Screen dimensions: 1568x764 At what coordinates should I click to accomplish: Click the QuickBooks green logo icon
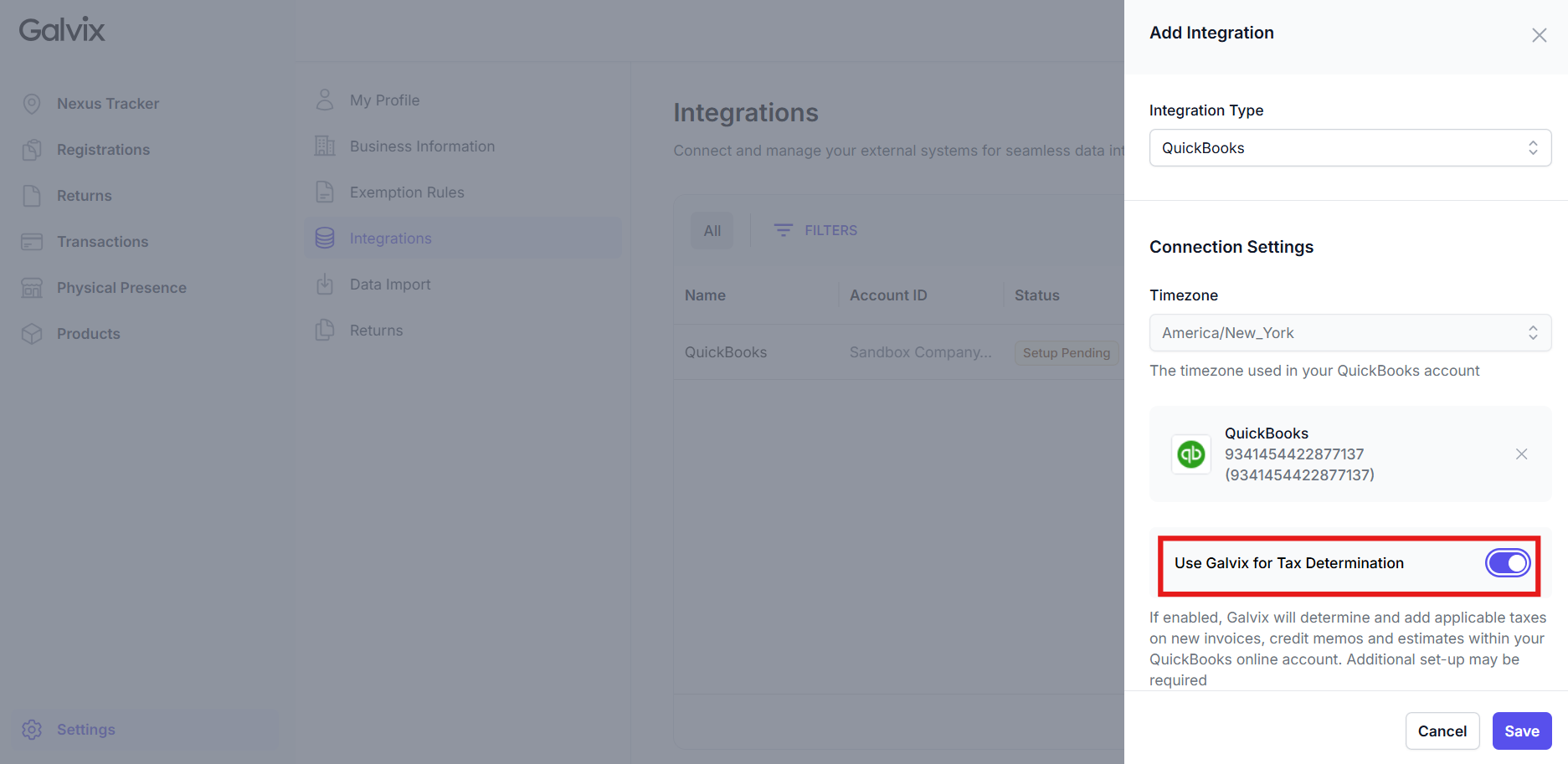[1191, 454]
